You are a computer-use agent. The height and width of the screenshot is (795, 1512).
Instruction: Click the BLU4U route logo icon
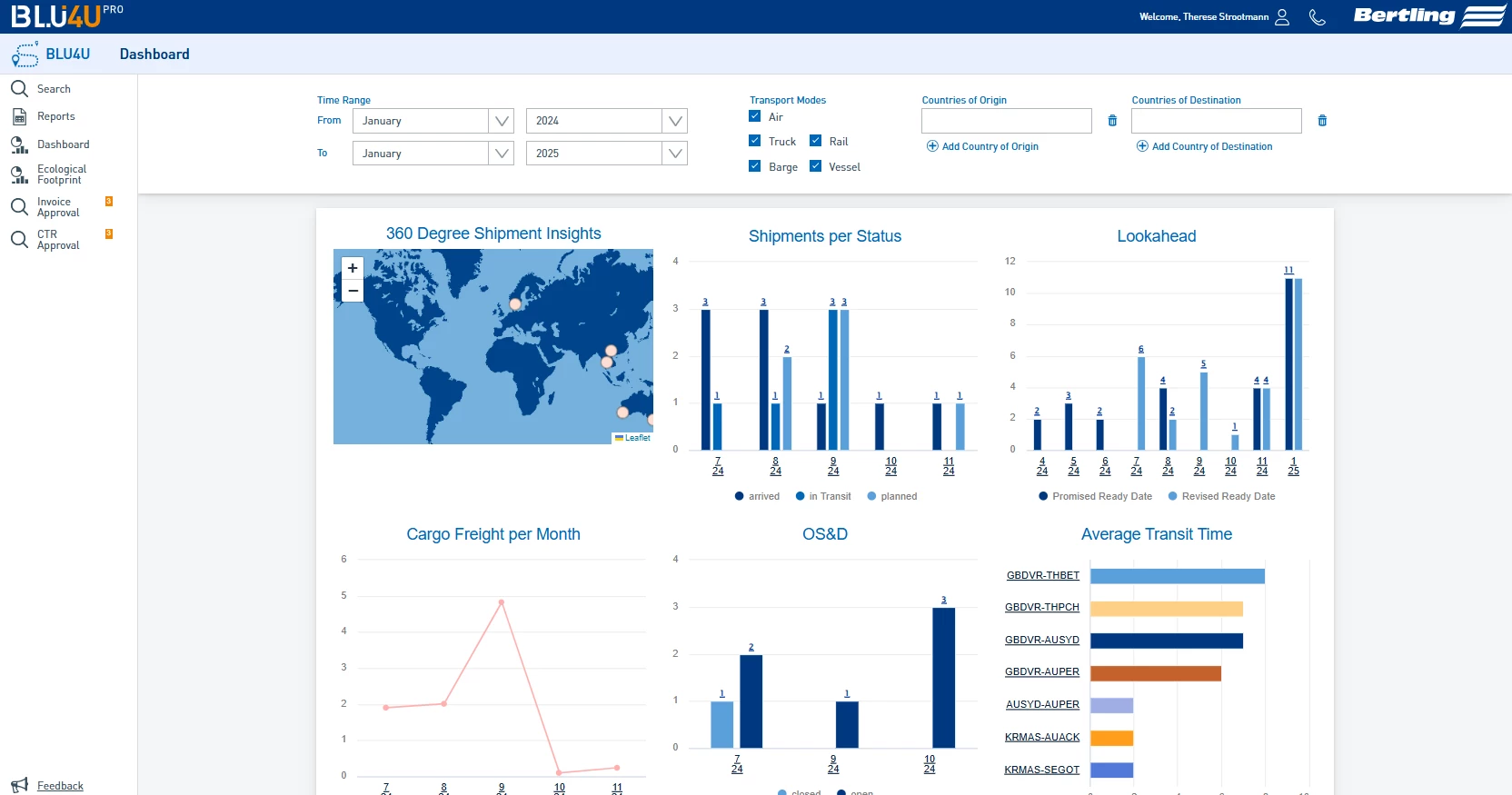click(25, 55)
